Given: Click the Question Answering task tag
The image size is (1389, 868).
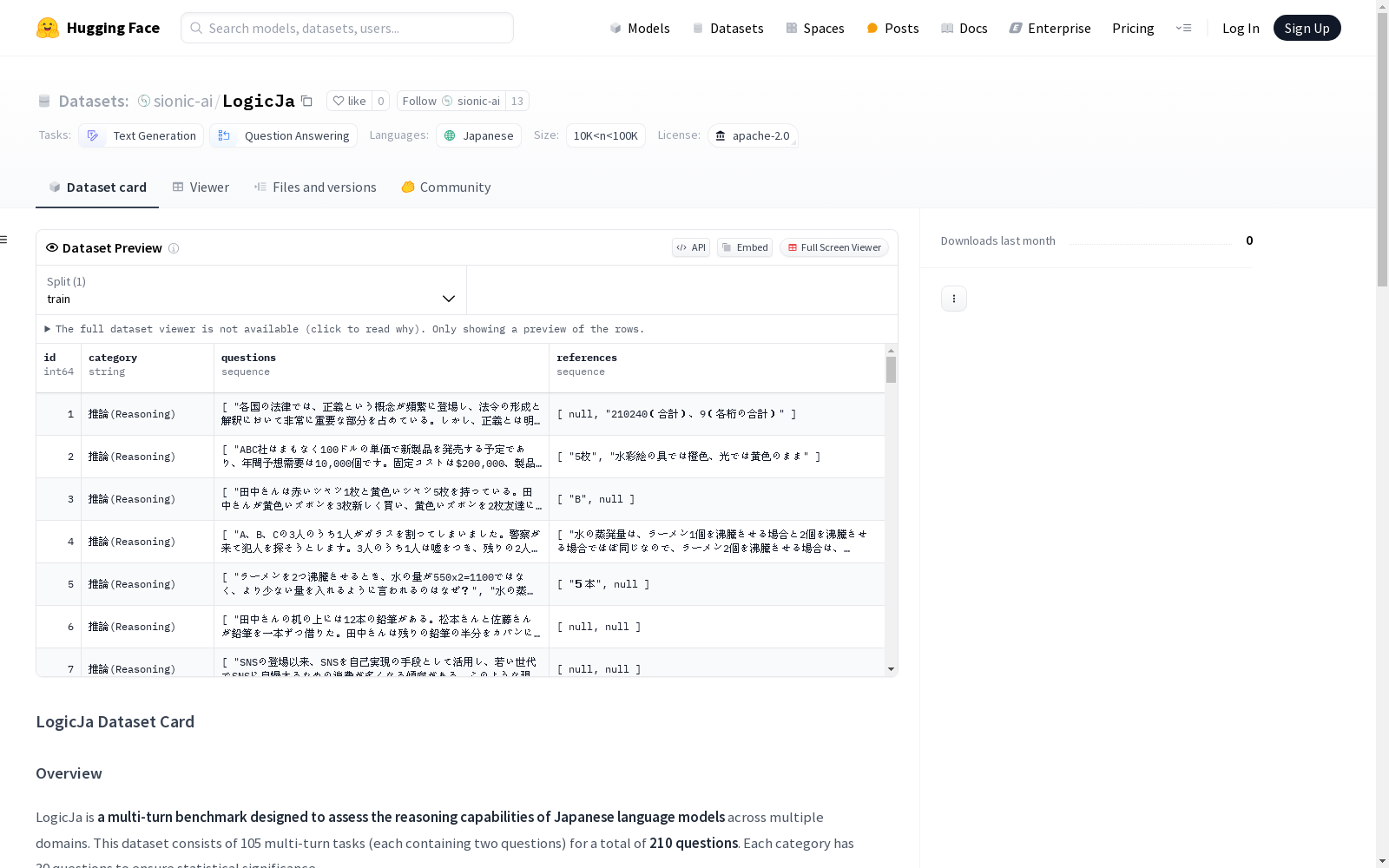Looking at the screenshot, I should pyautogui.click(x=283, y=135).
